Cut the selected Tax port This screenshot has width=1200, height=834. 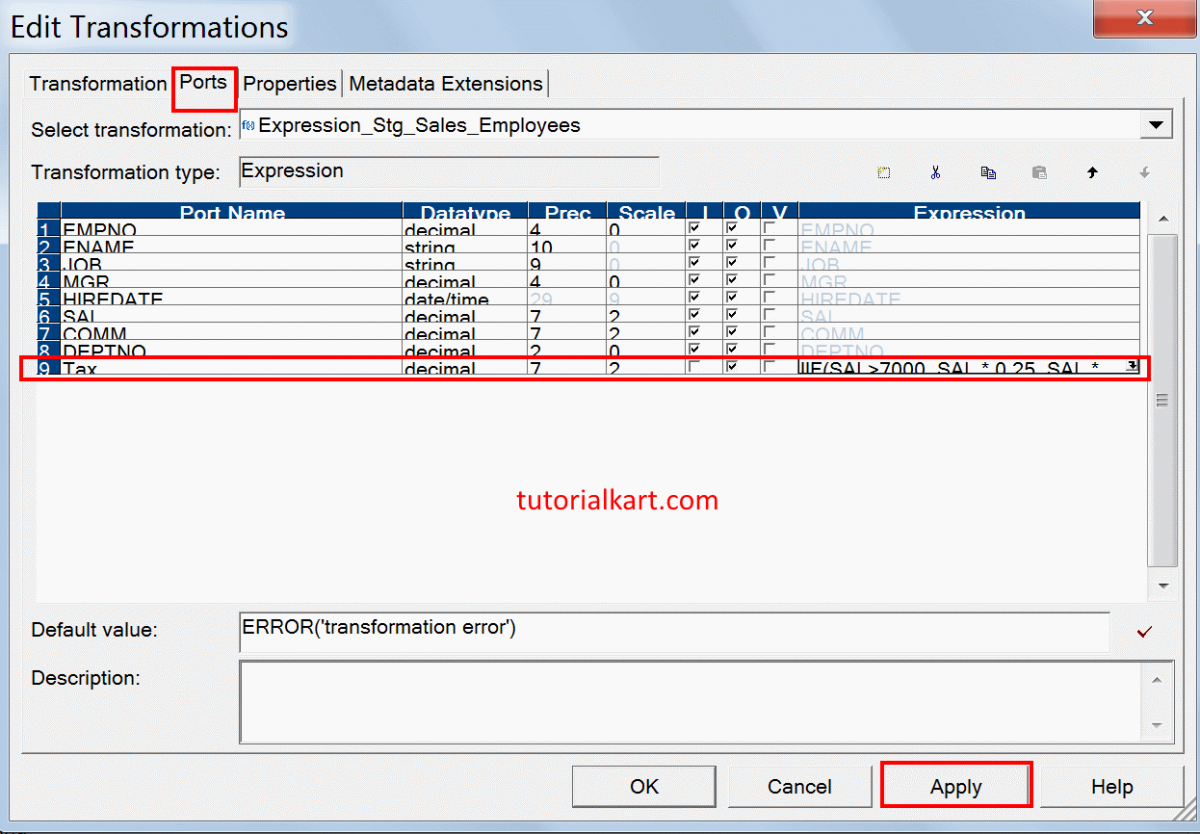[x=936, y=172]
